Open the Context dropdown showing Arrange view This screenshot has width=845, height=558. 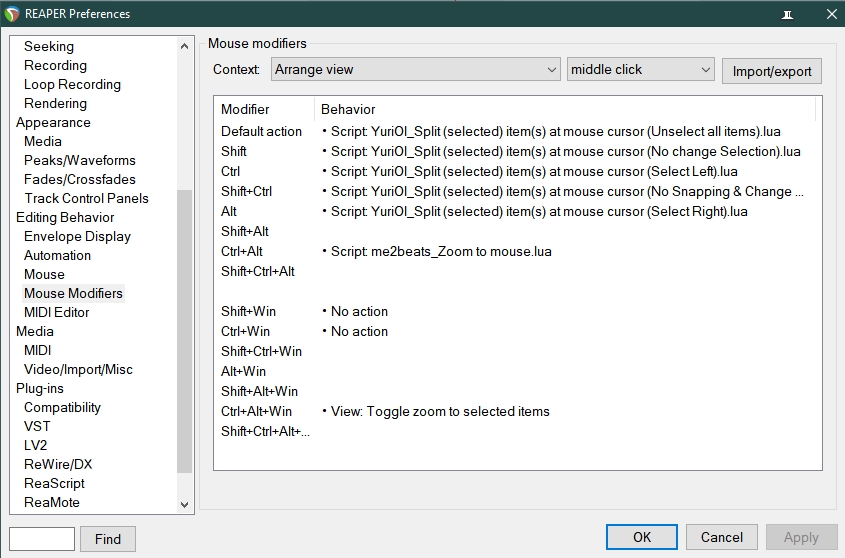[416, 70]
